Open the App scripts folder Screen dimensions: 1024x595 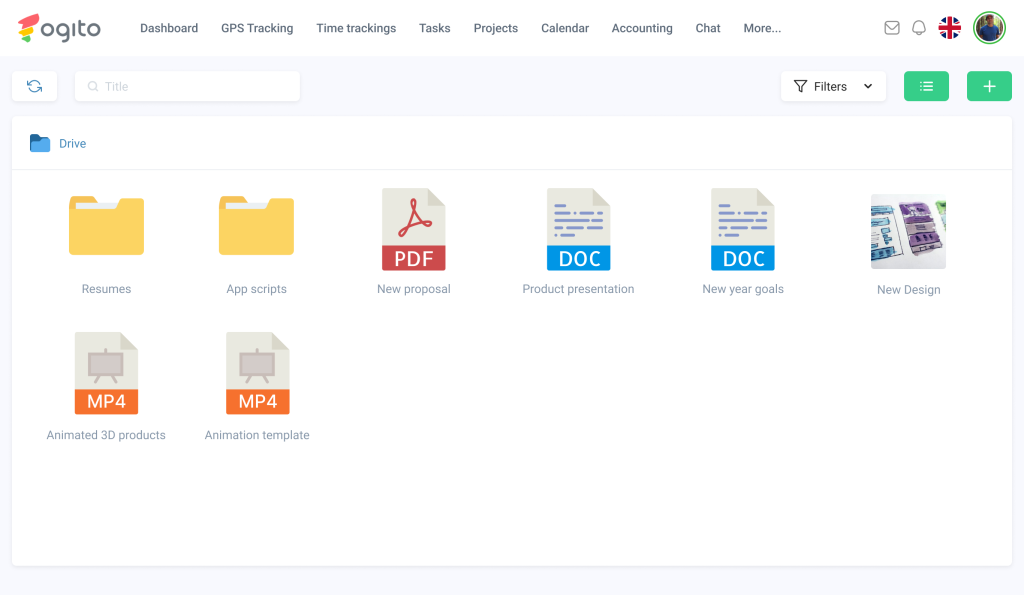pos(256,226)
